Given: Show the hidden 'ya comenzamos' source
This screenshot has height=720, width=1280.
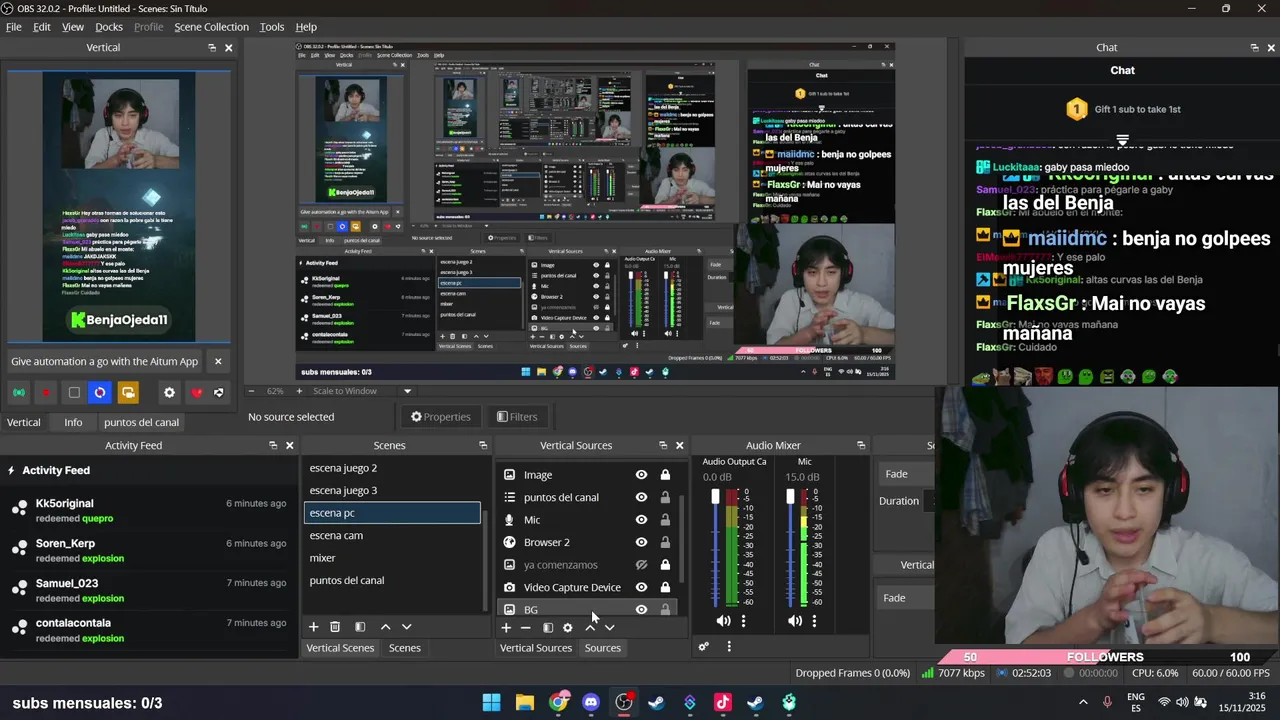Looking at the screenshot, I should pyautogui.click(x=641, y=565).
